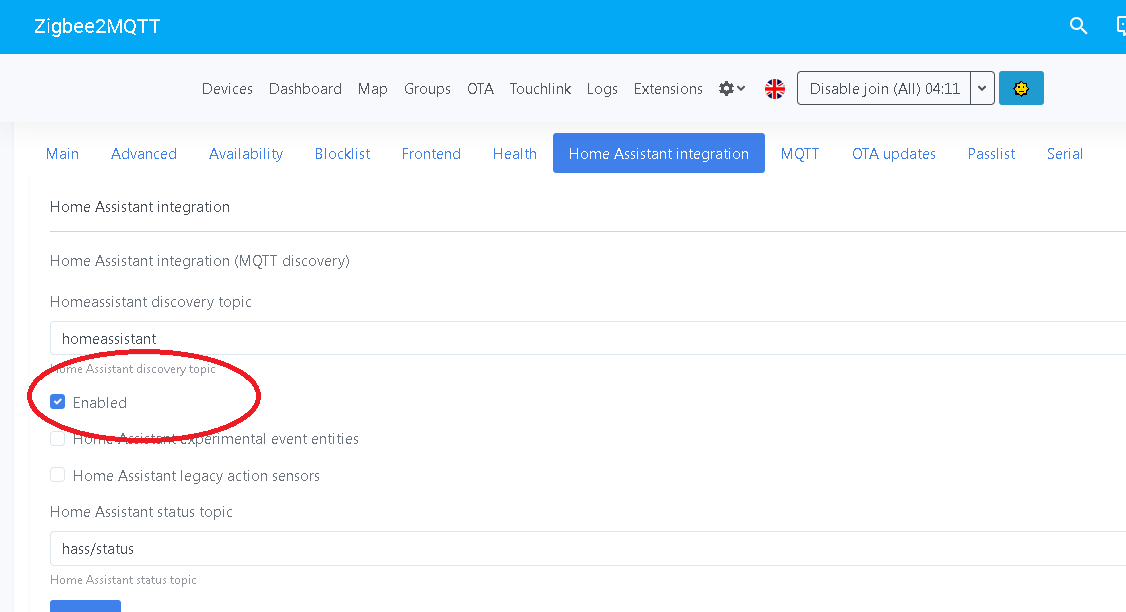
Task: Open the Serial tab
Action: 1064,153
